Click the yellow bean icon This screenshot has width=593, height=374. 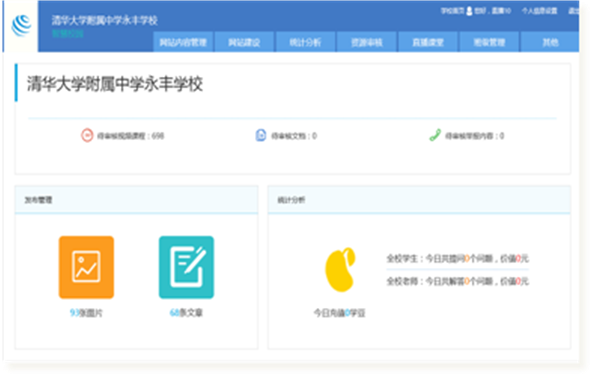point(340,270)
